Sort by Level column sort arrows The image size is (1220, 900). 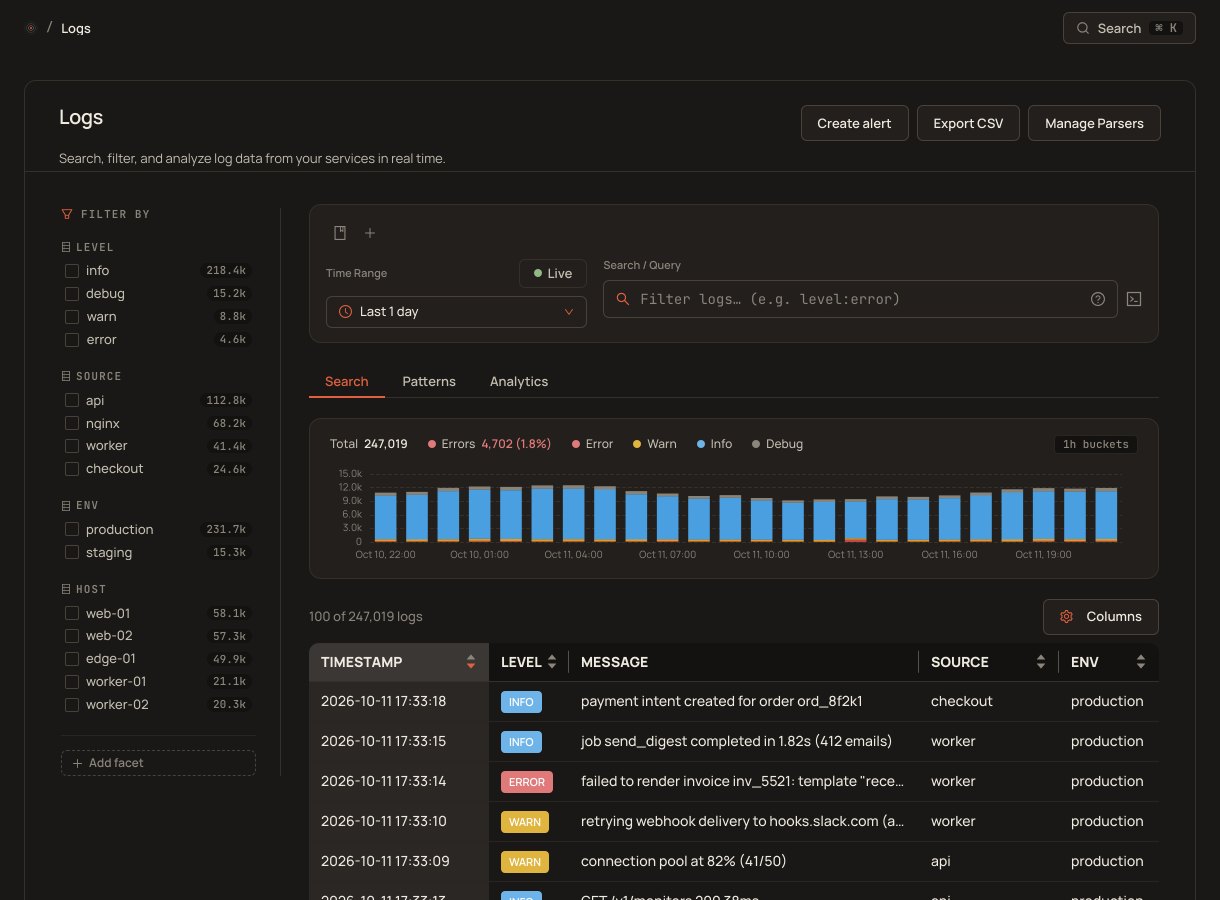coord(551,662)
